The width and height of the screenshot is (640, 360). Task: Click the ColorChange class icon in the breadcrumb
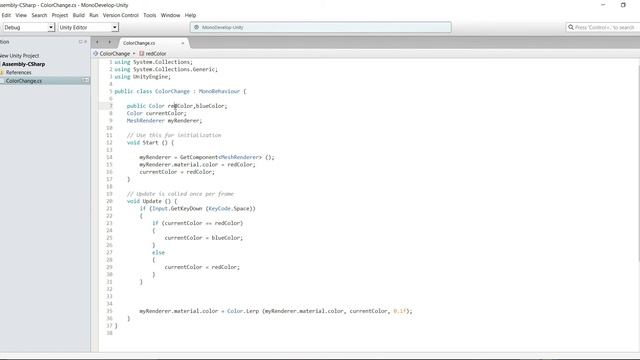pos(96,53)
